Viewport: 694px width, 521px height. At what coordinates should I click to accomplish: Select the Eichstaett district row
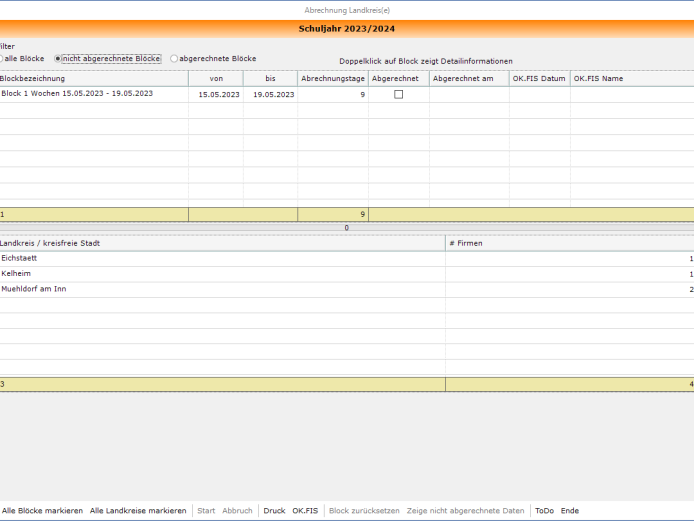[347, 259]
